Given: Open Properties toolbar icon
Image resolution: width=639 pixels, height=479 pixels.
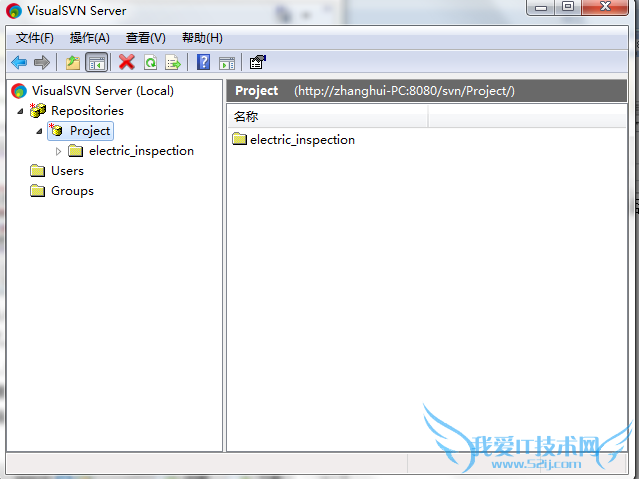Looking at the screenshot, I should click(x=258, y=62).
